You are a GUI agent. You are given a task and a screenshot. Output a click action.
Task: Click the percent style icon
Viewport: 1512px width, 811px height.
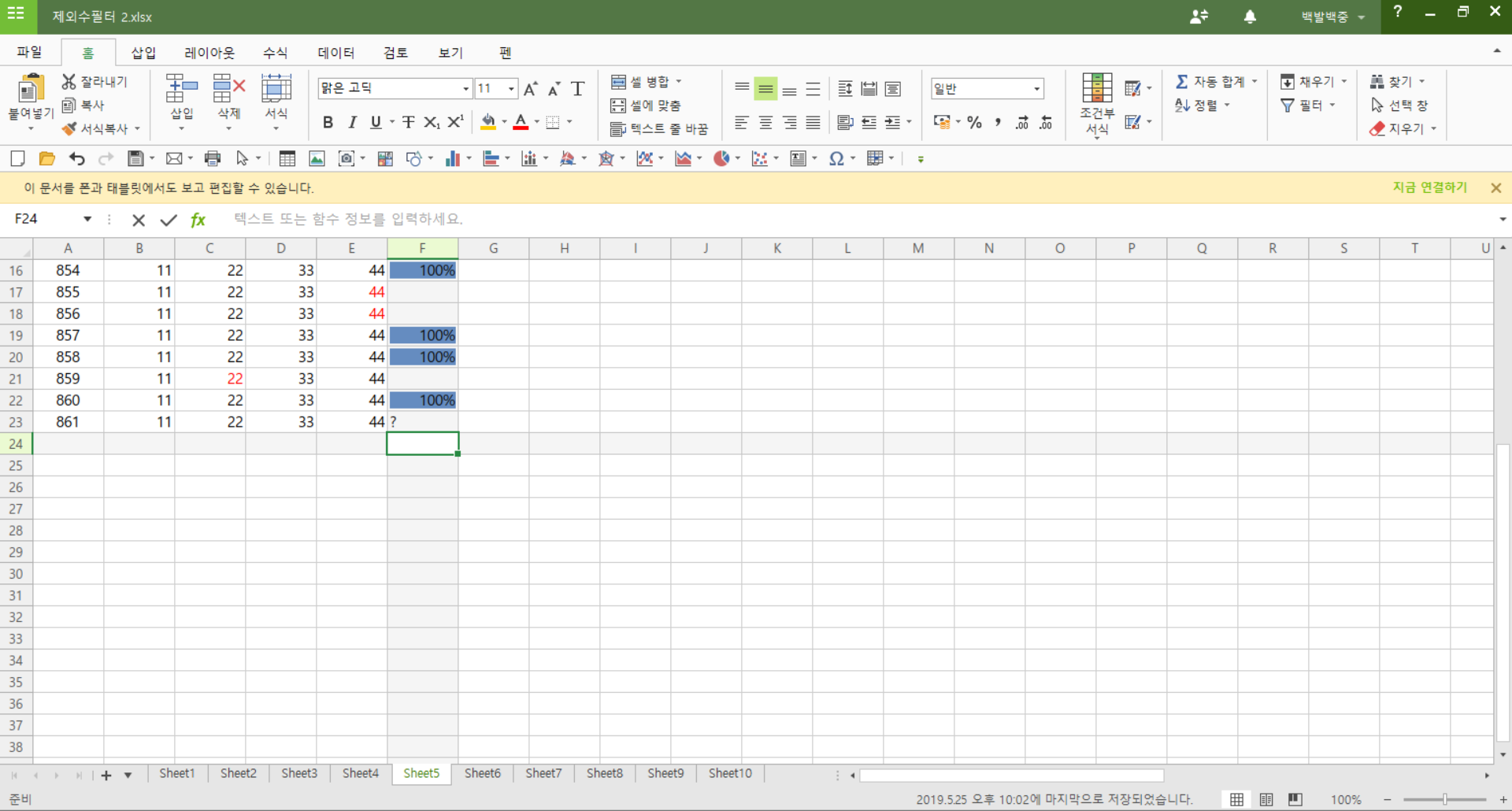974,122
